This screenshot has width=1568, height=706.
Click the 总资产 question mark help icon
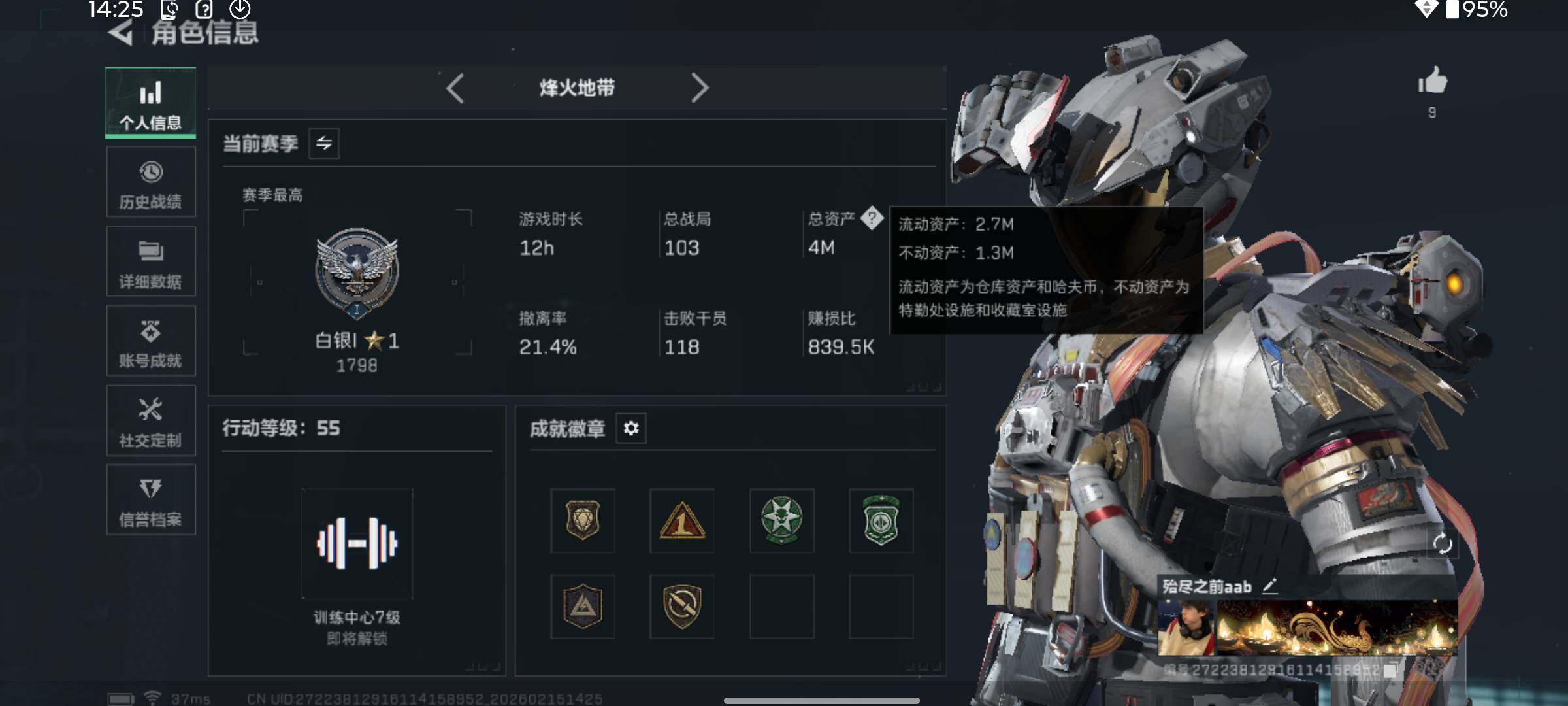click(872, 218)
